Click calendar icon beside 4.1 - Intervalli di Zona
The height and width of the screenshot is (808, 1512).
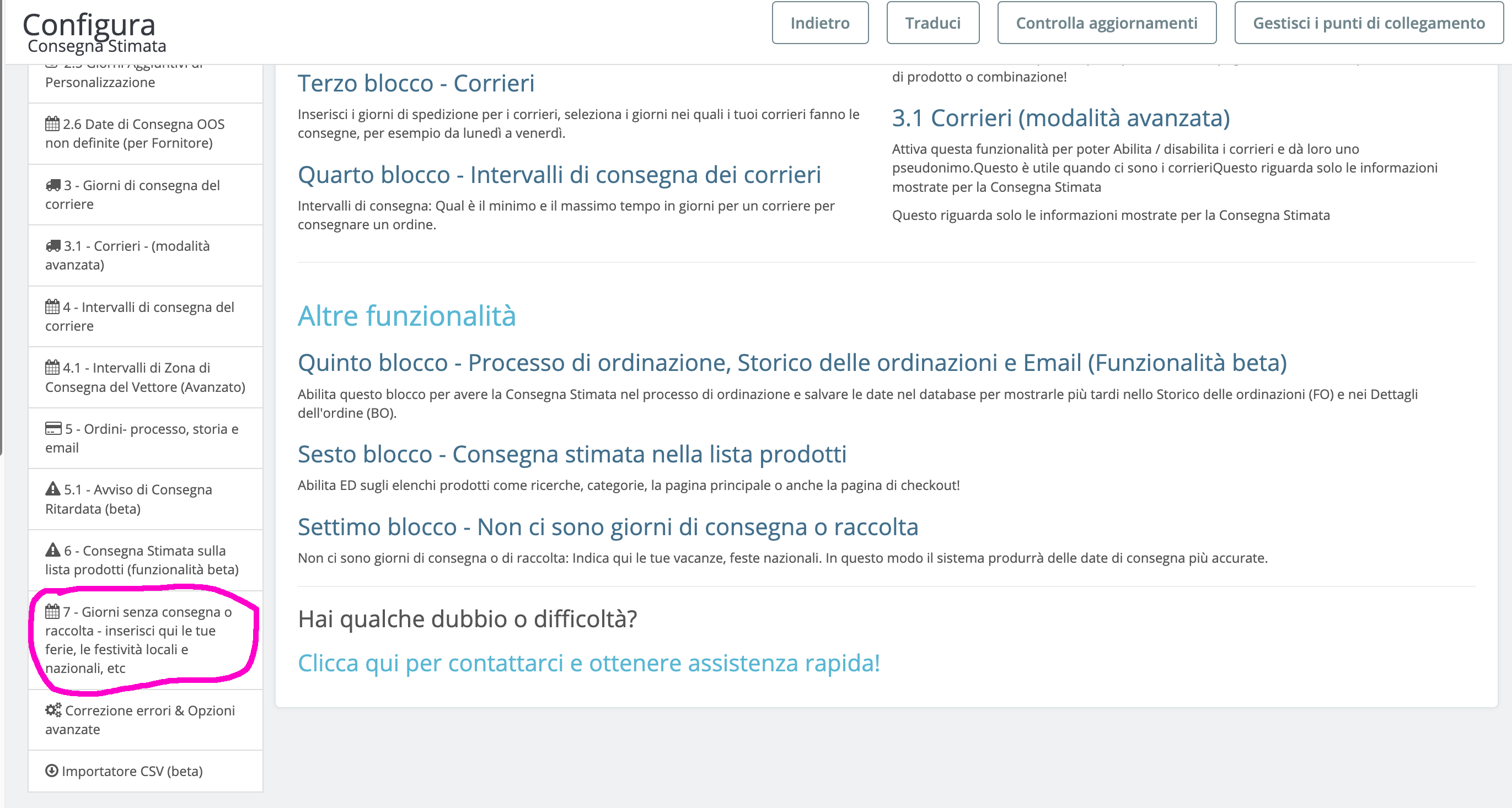[x=52, y=367]
